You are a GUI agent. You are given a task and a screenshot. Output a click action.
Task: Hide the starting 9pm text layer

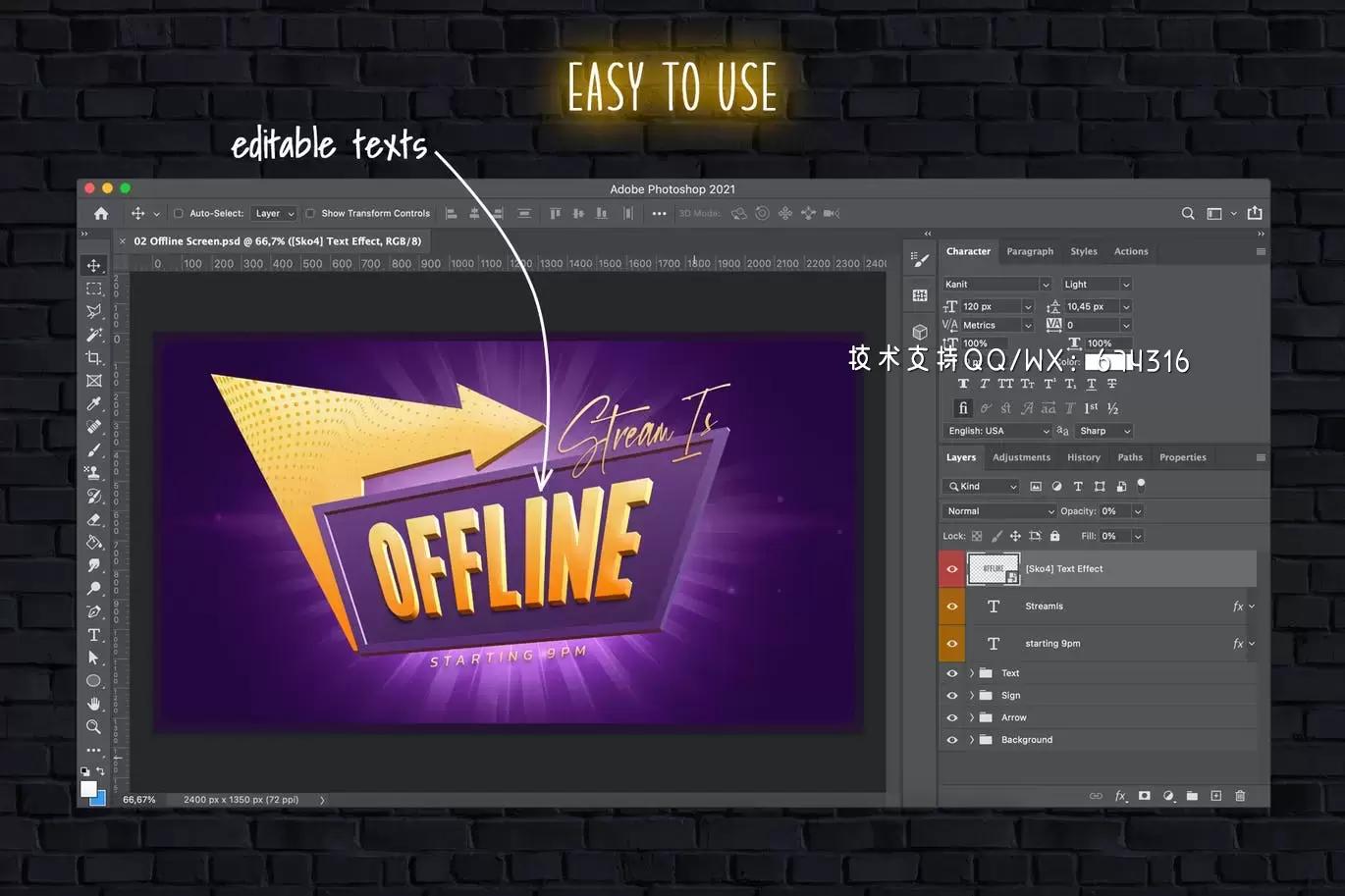pos(952,644)
